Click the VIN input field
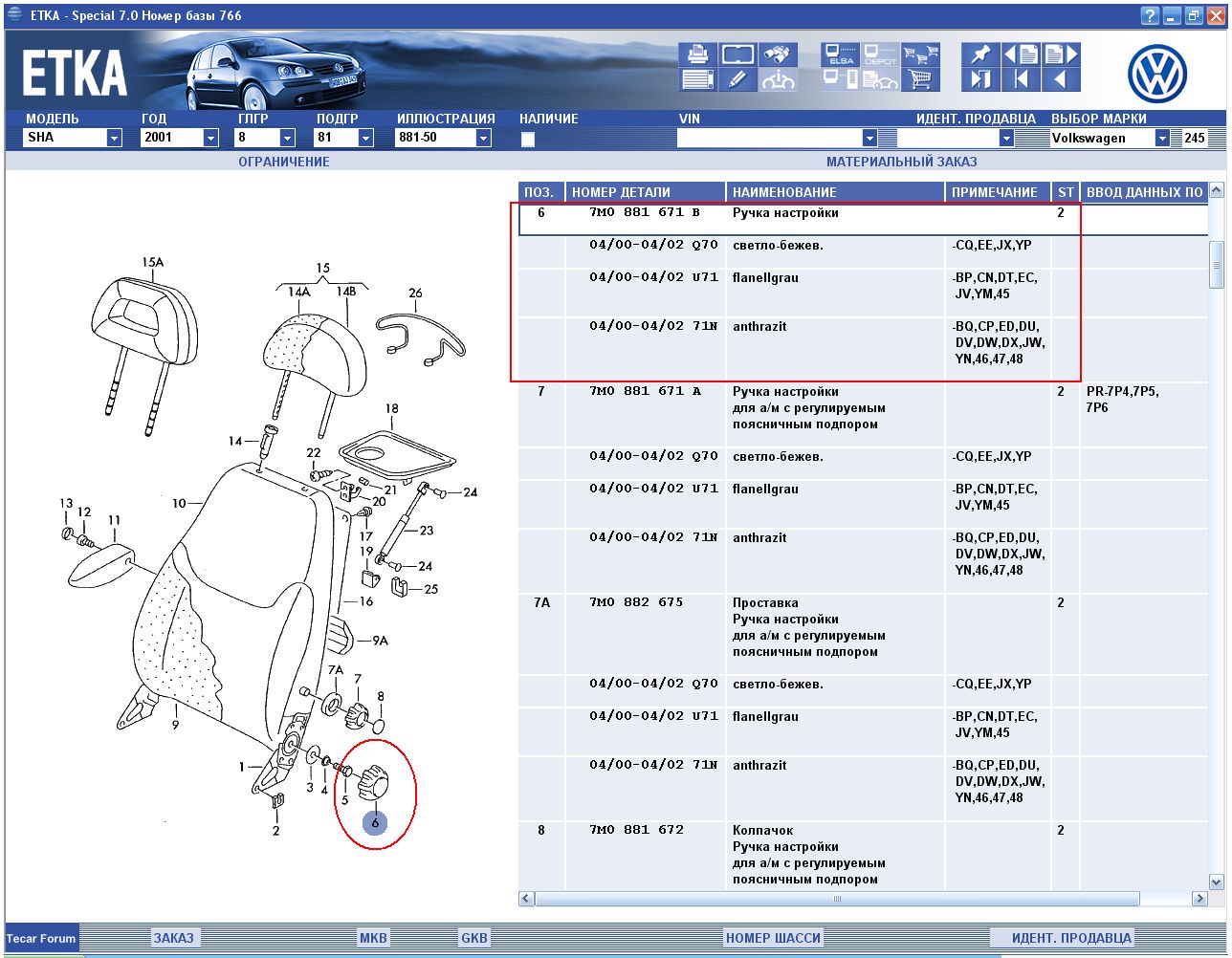This screenshot has width=1232, height=958. point(769,139)
